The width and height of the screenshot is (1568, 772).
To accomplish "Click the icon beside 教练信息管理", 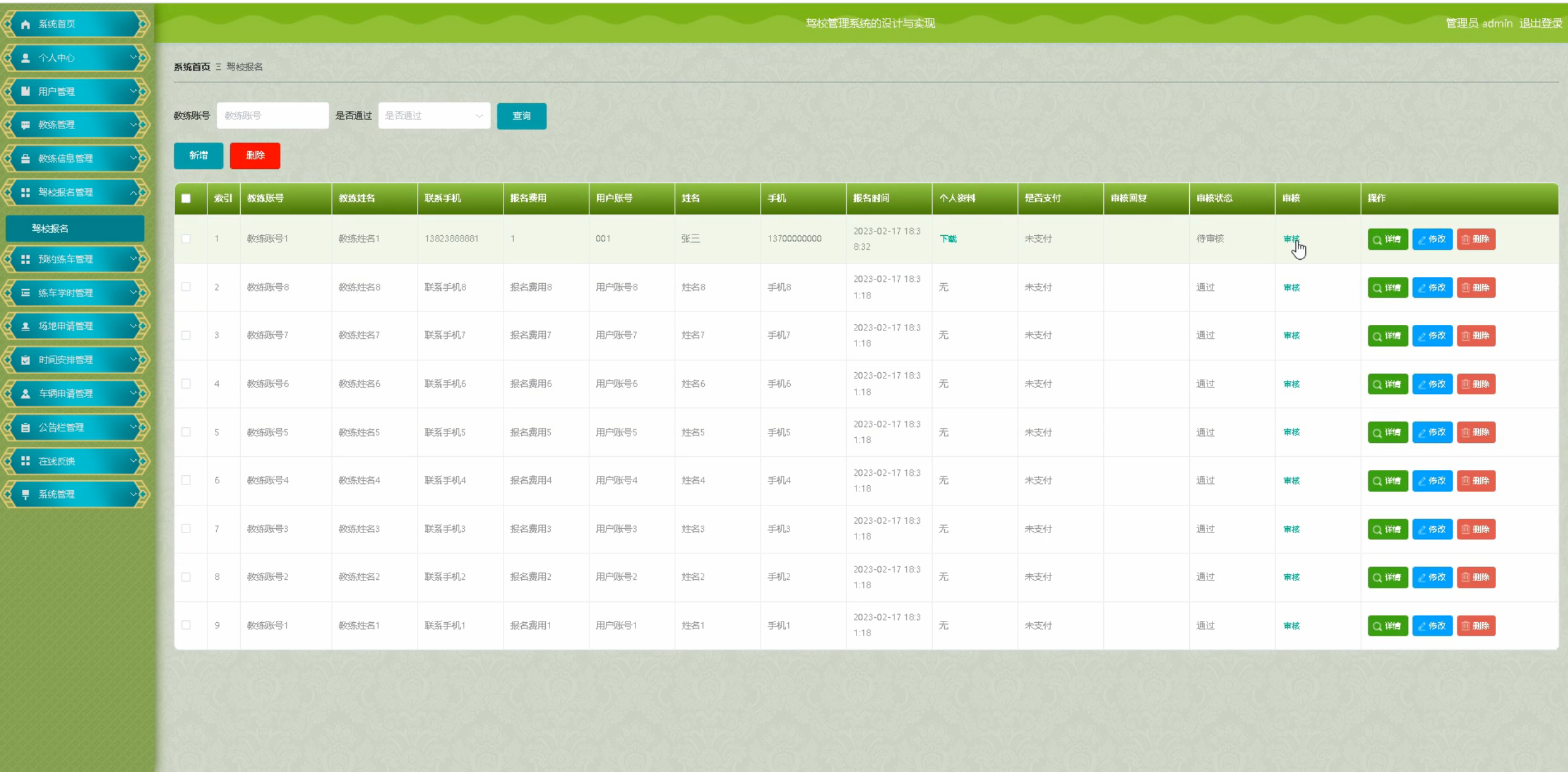I will coord(25,158).
